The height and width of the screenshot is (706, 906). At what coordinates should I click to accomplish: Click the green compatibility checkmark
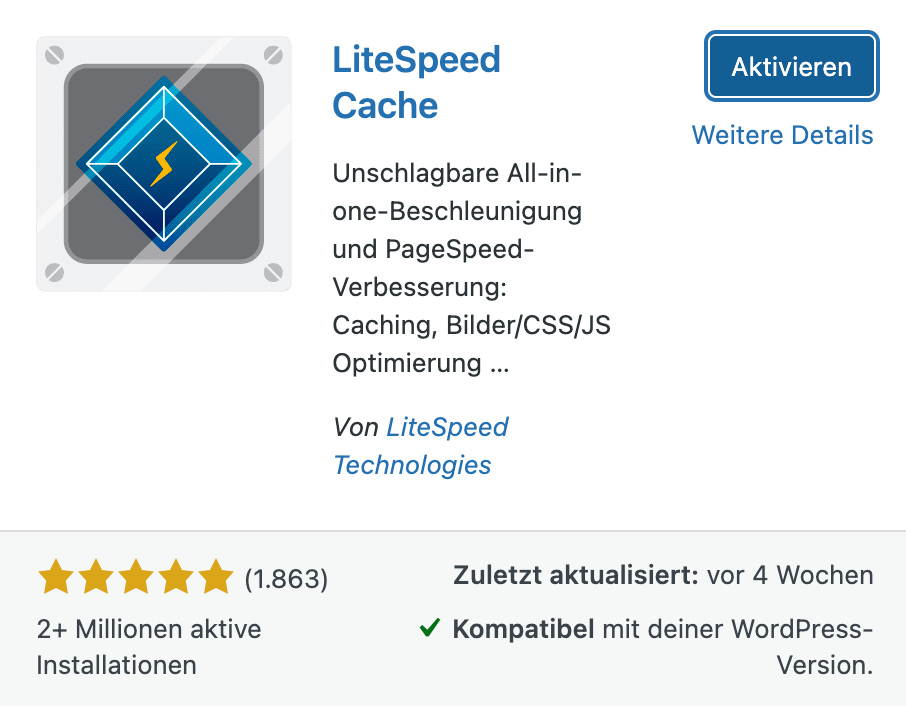click(x=430, y=627)
